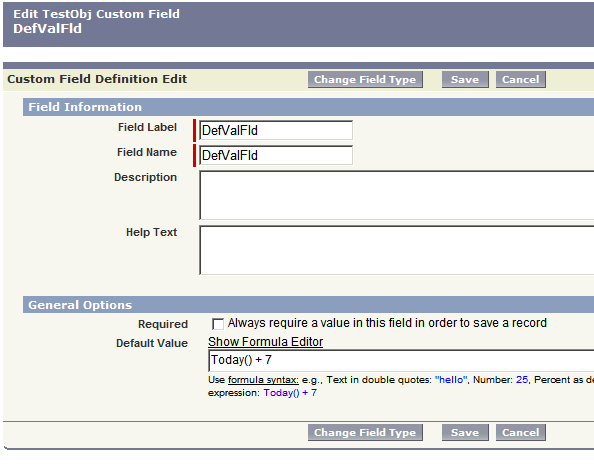Click the top Change Field Type button
The image size is (594, 476).
pos(365,80)
